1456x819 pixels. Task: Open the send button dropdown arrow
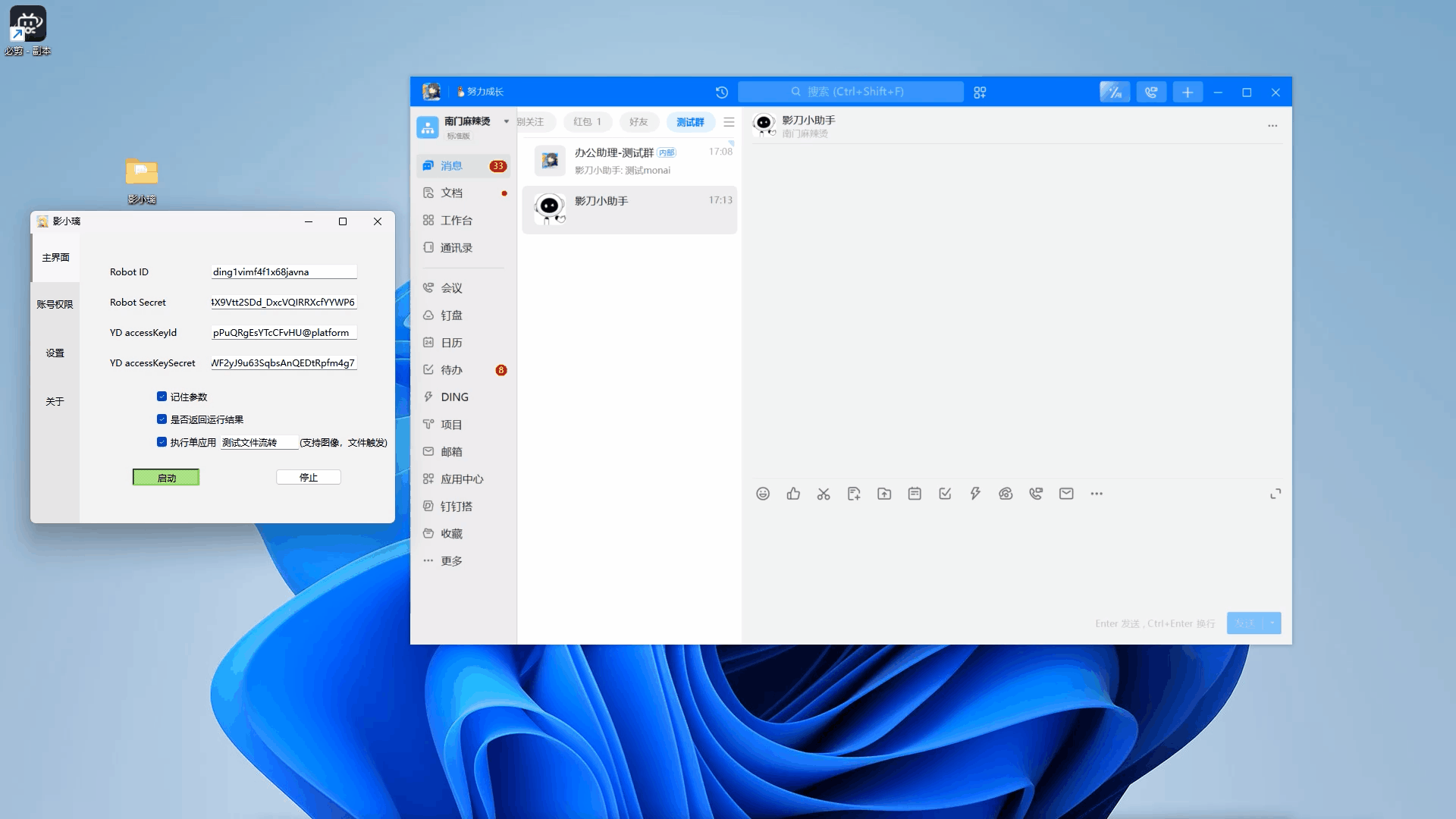coord(1272,623)
